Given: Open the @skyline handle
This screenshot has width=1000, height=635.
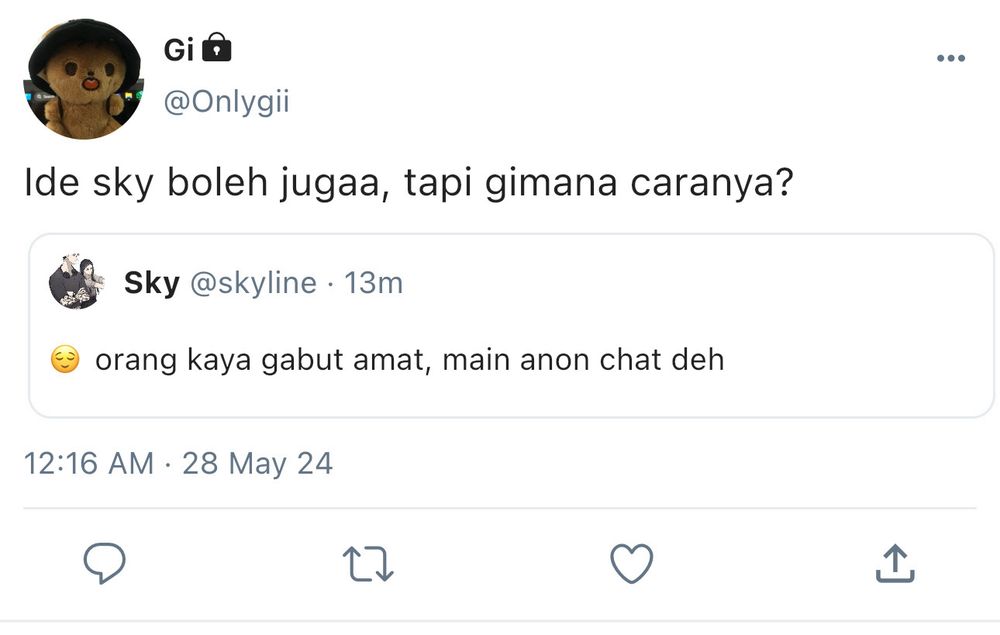Looking at the screenshot, I should (252, 284).
